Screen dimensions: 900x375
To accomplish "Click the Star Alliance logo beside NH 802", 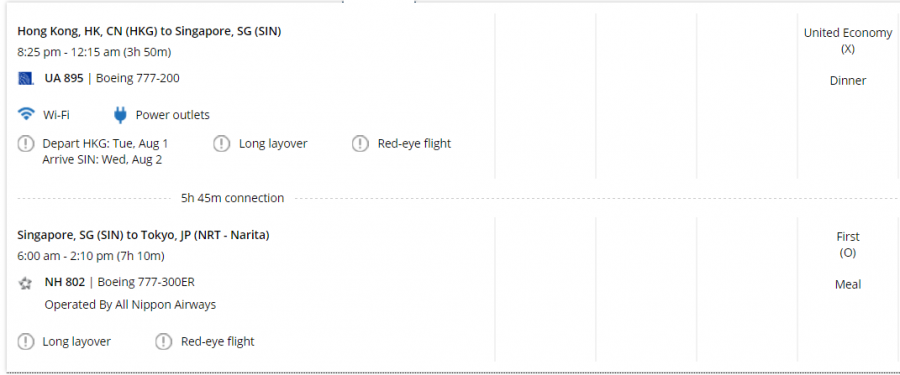I will 25,283.
